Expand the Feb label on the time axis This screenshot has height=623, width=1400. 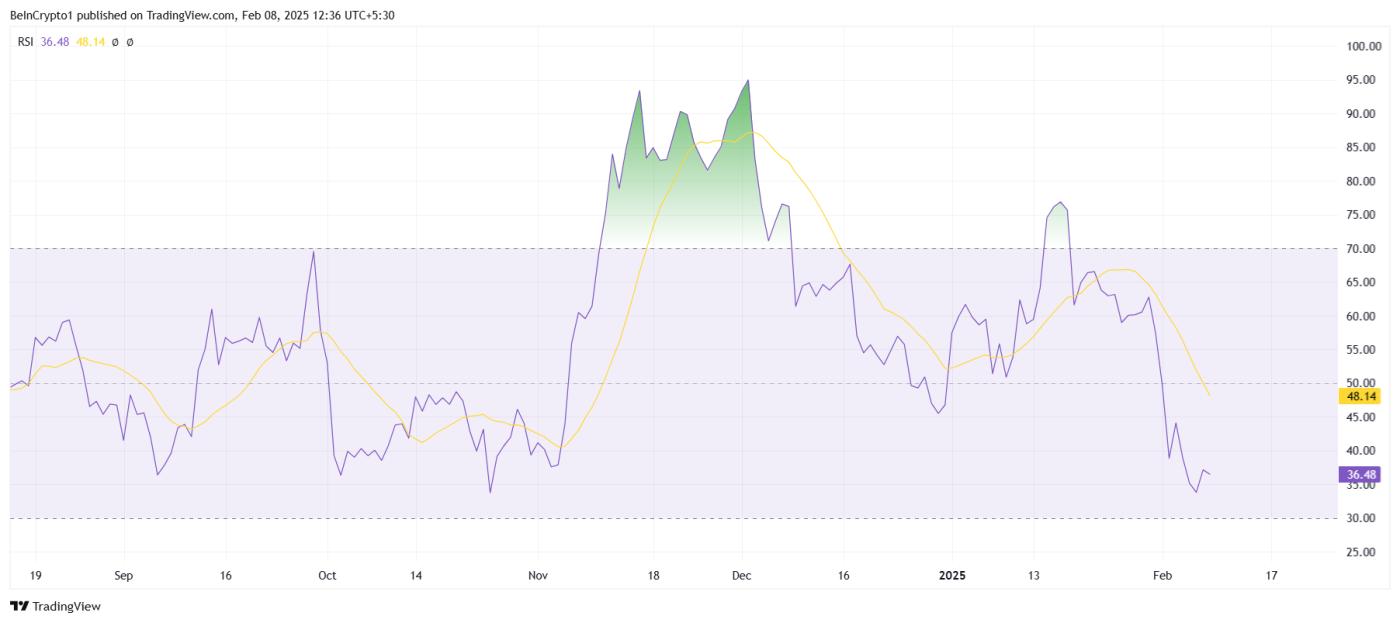point(1163,575)
